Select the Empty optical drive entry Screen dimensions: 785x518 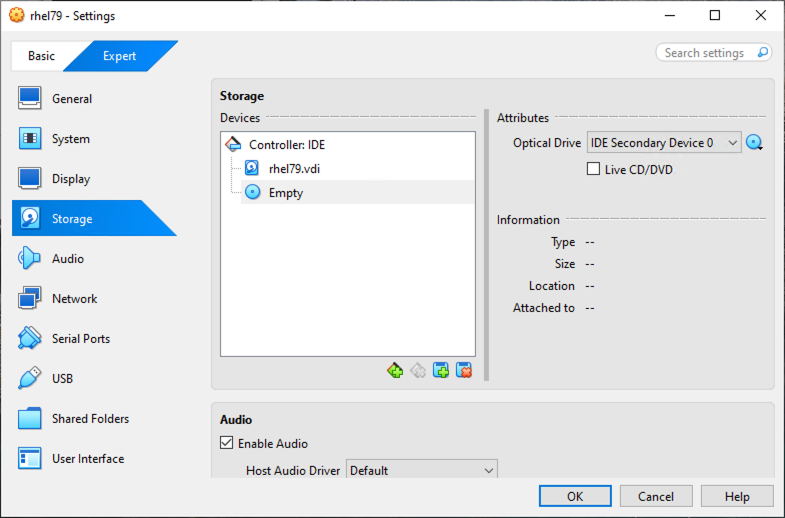point(358,192)
